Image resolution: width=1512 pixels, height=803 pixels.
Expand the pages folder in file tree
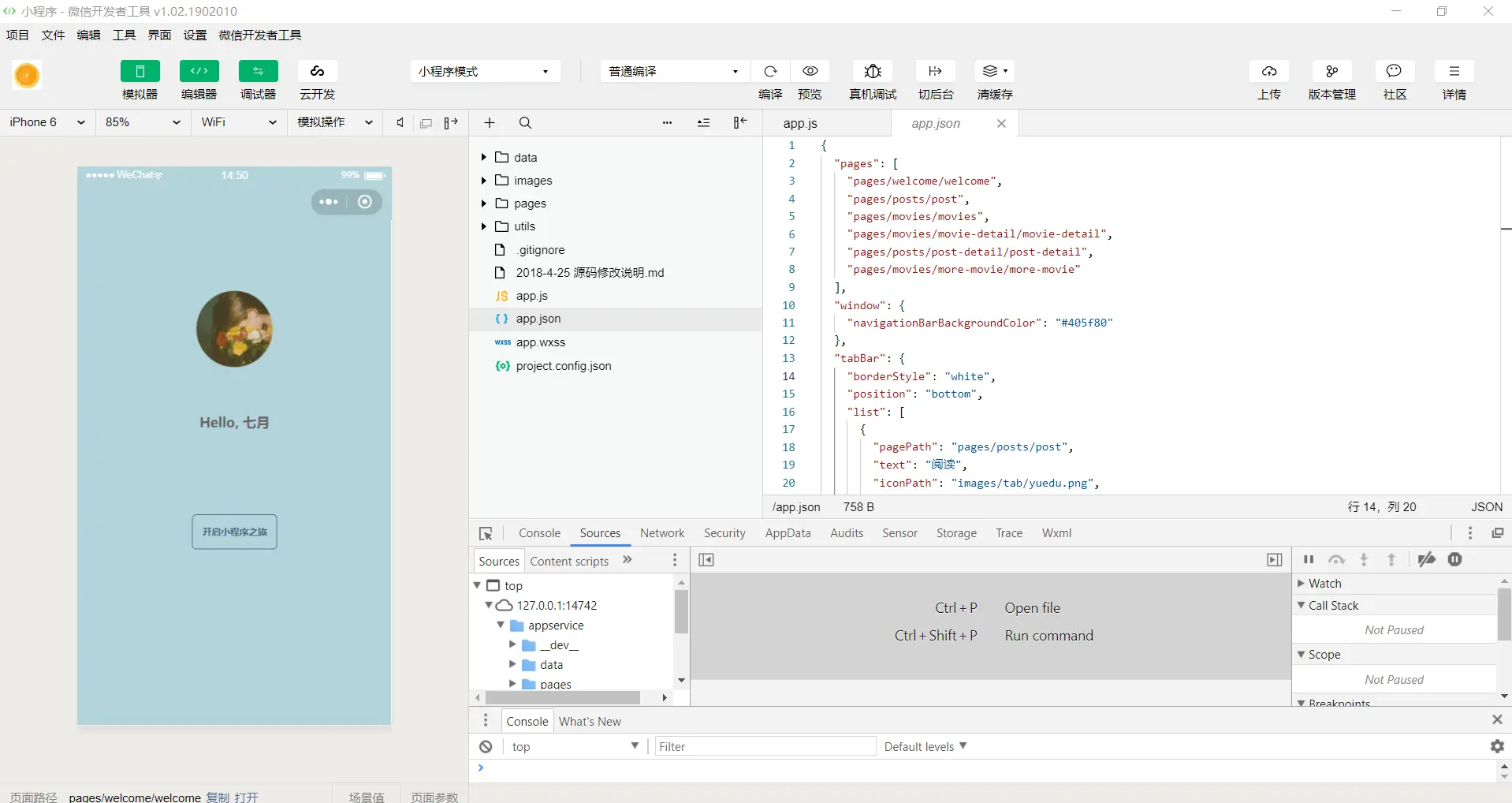pyautogui.click(x=483, y=203)
